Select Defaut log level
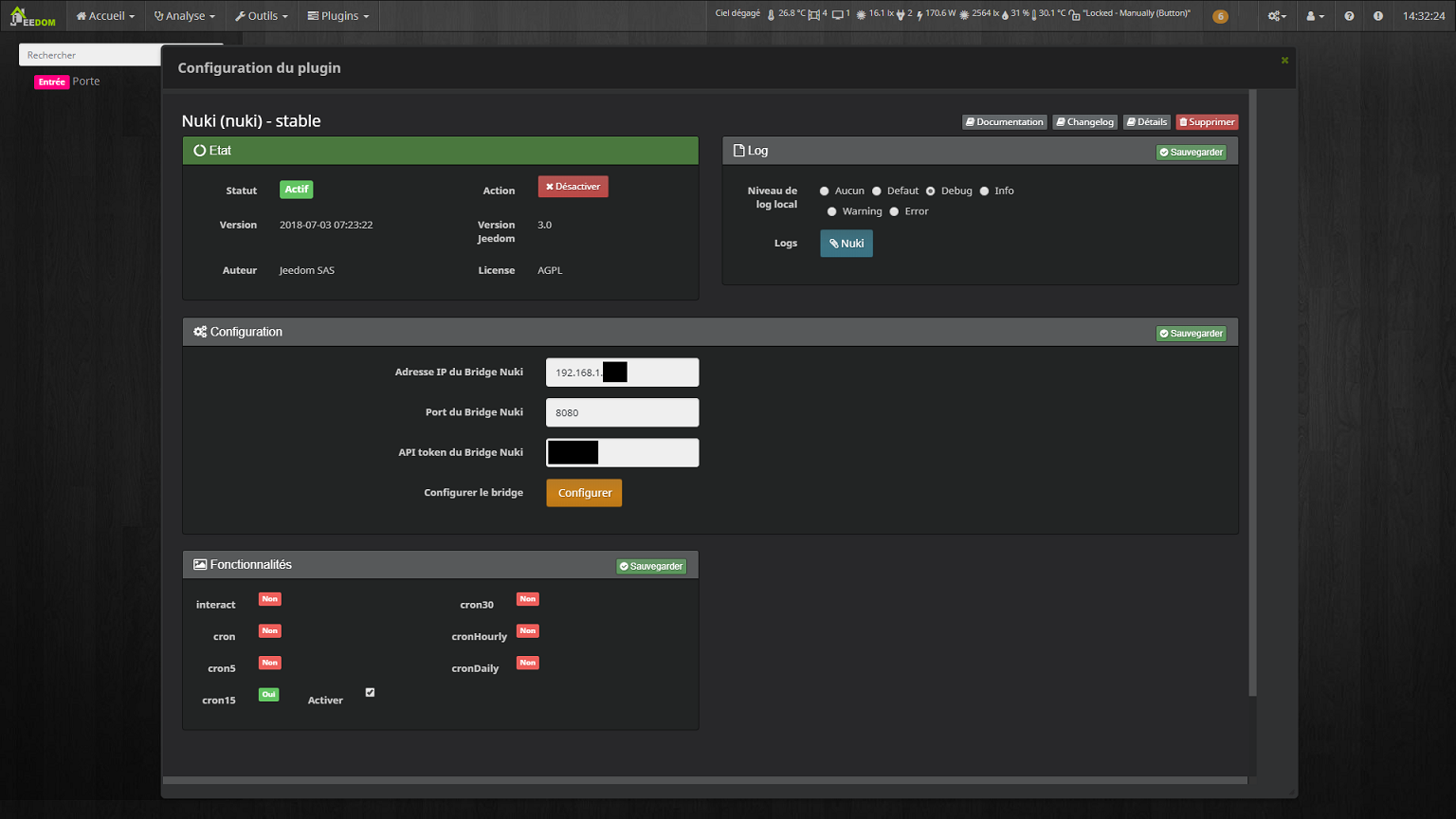Screen dimensions: 1456x819 [877, 191]
